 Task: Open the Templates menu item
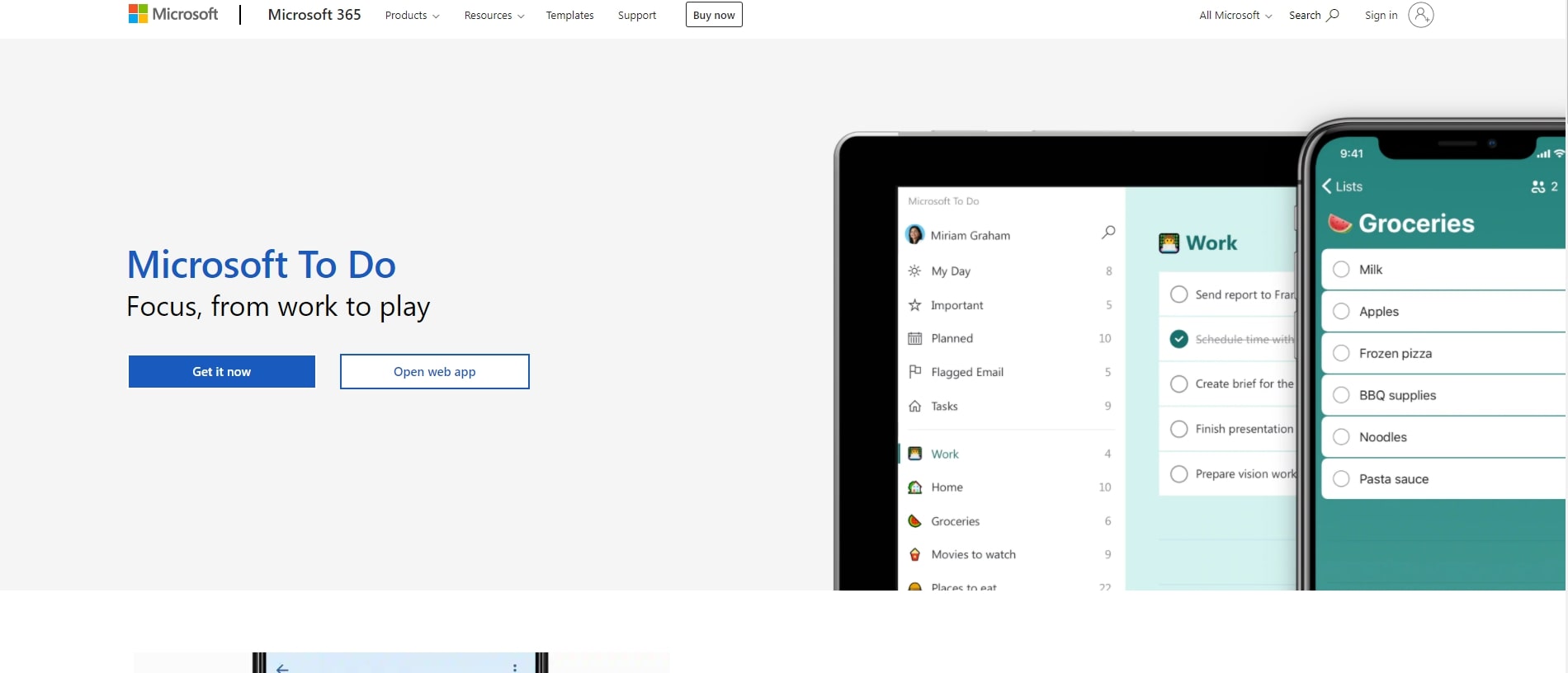point(569,15)
